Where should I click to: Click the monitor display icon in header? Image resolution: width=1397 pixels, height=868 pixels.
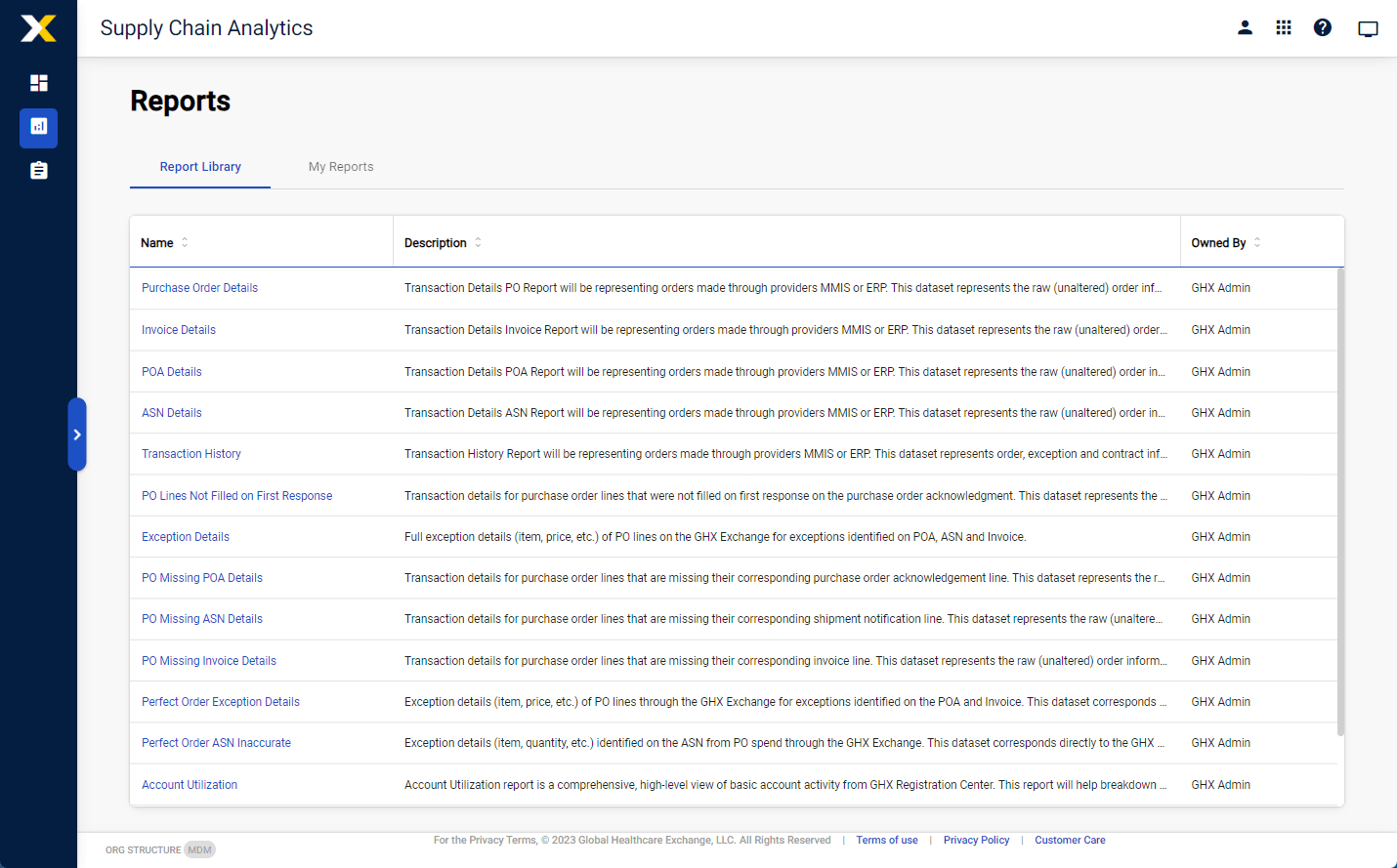(x=1368, y=28)
